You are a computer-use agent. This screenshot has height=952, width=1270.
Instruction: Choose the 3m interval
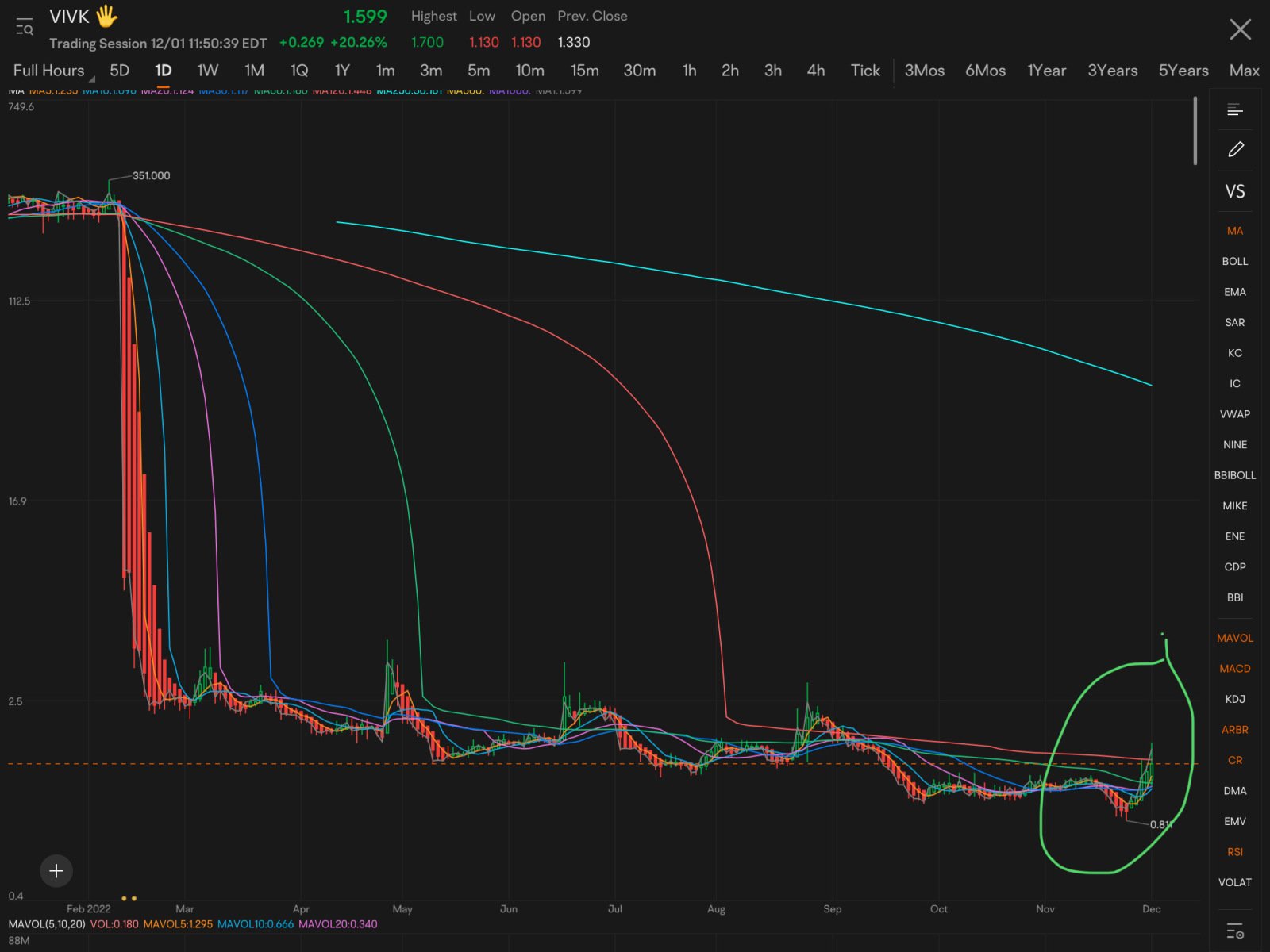tap(431, 71)
